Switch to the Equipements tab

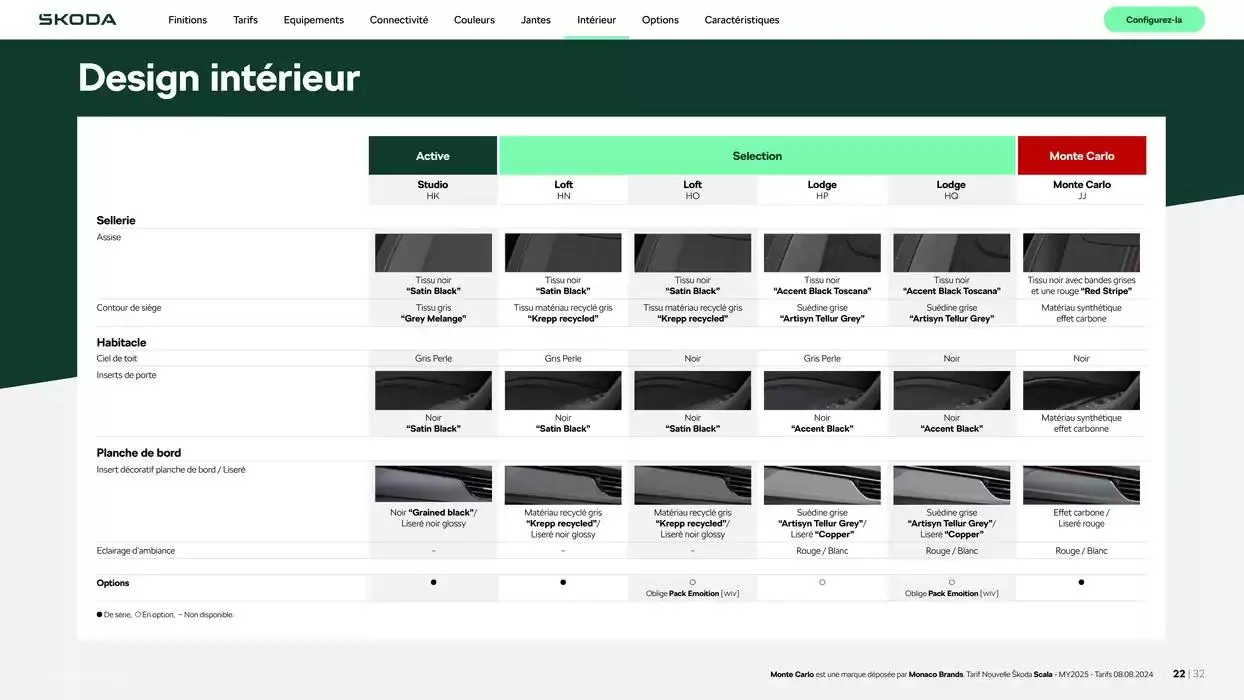[313, 20]
